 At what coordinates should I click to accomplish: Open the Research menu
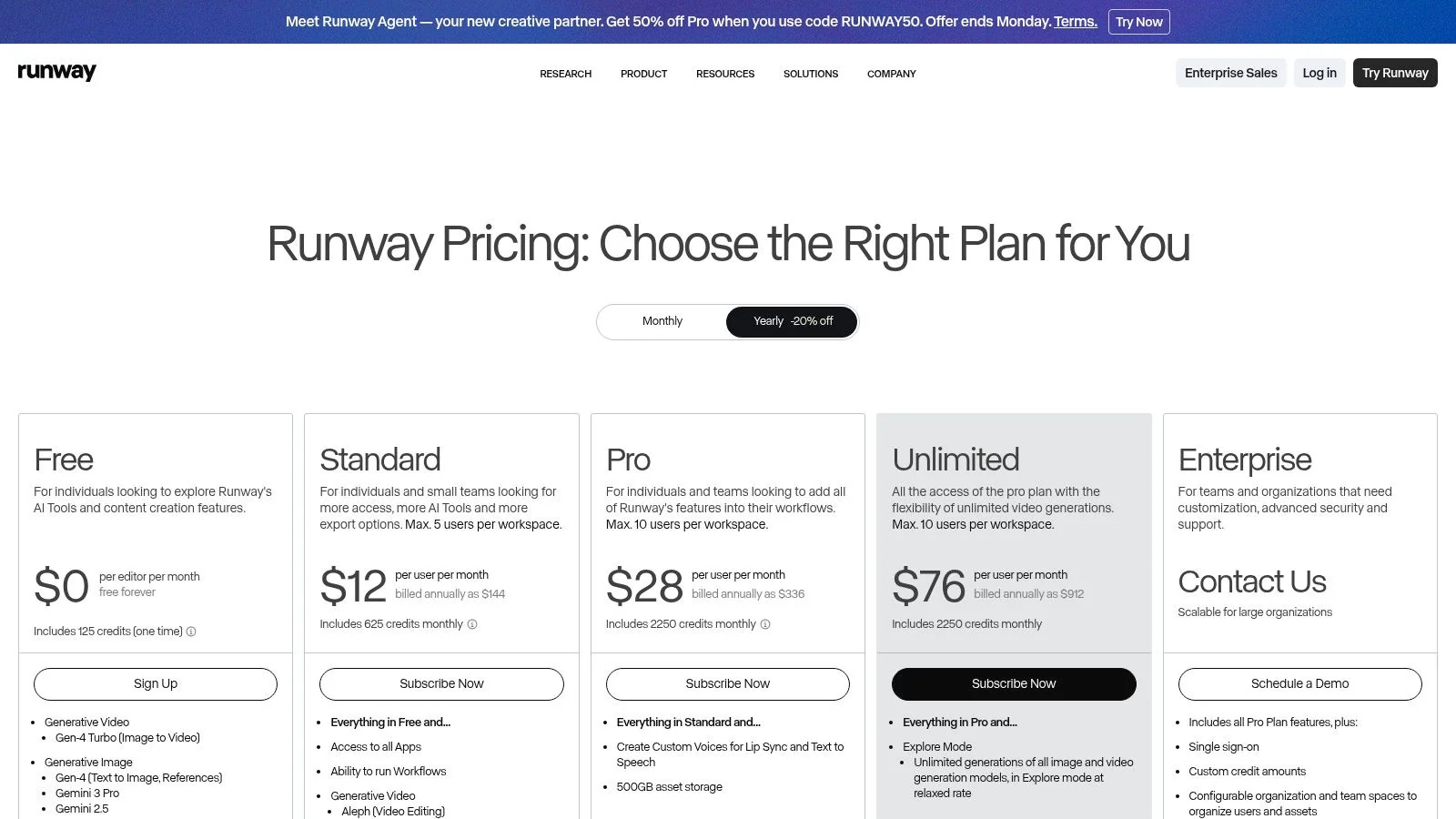click(565, 74)
